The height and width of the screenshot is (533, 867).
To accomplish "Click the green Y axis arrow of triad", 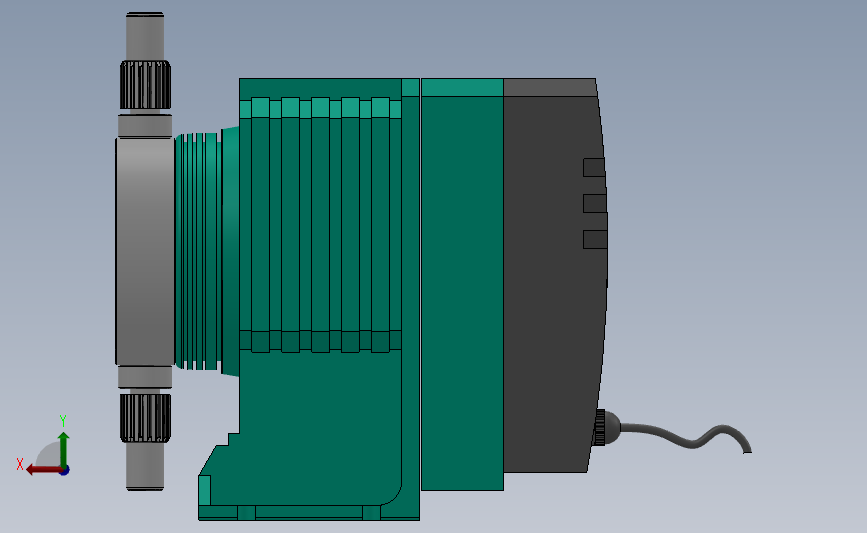I will [64, 450].
